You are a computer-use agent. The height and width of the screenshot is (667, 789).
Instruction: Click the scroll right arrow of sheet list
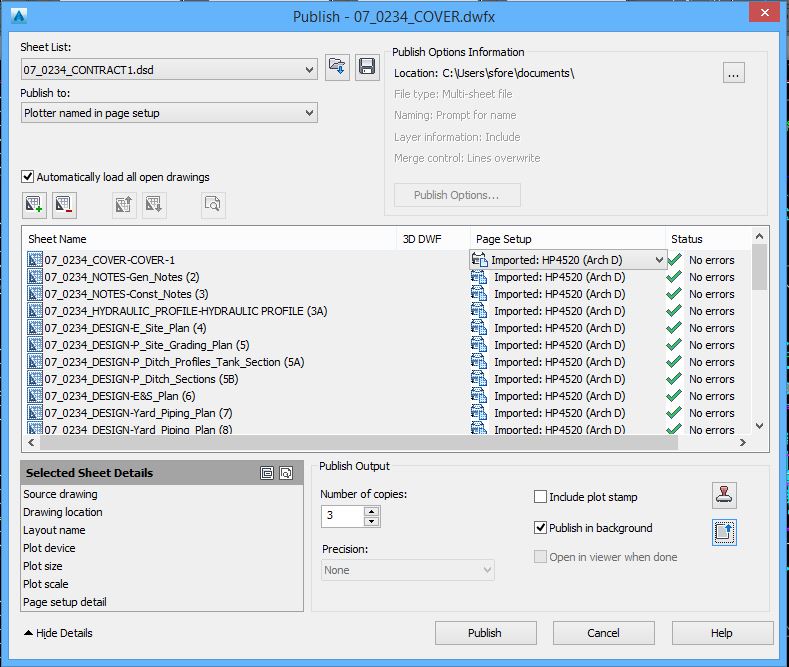coord(743,443)
